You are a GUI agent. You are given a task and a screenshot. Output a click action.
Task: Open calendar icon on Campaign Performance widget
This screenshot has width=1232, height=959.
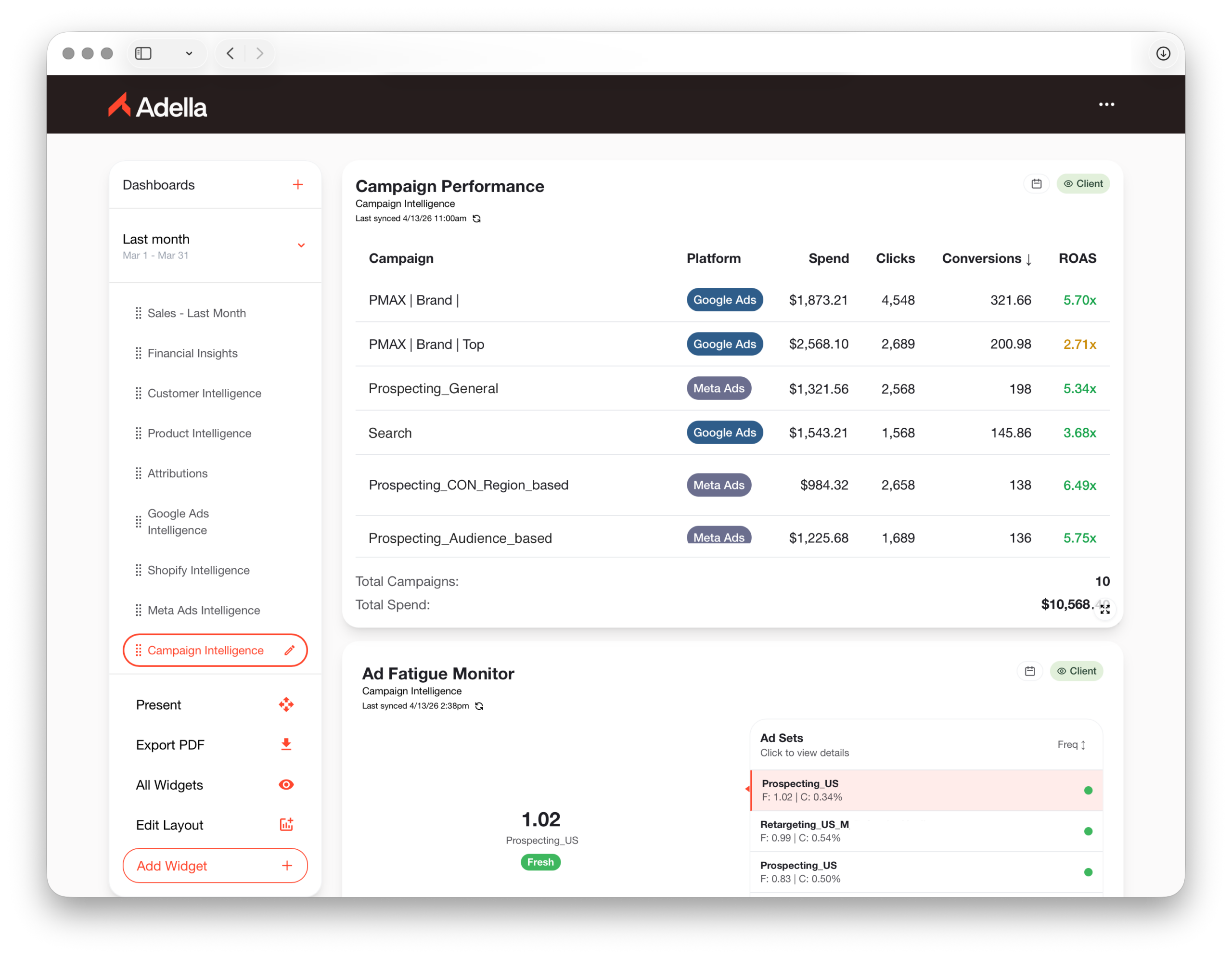point(1036,184)
